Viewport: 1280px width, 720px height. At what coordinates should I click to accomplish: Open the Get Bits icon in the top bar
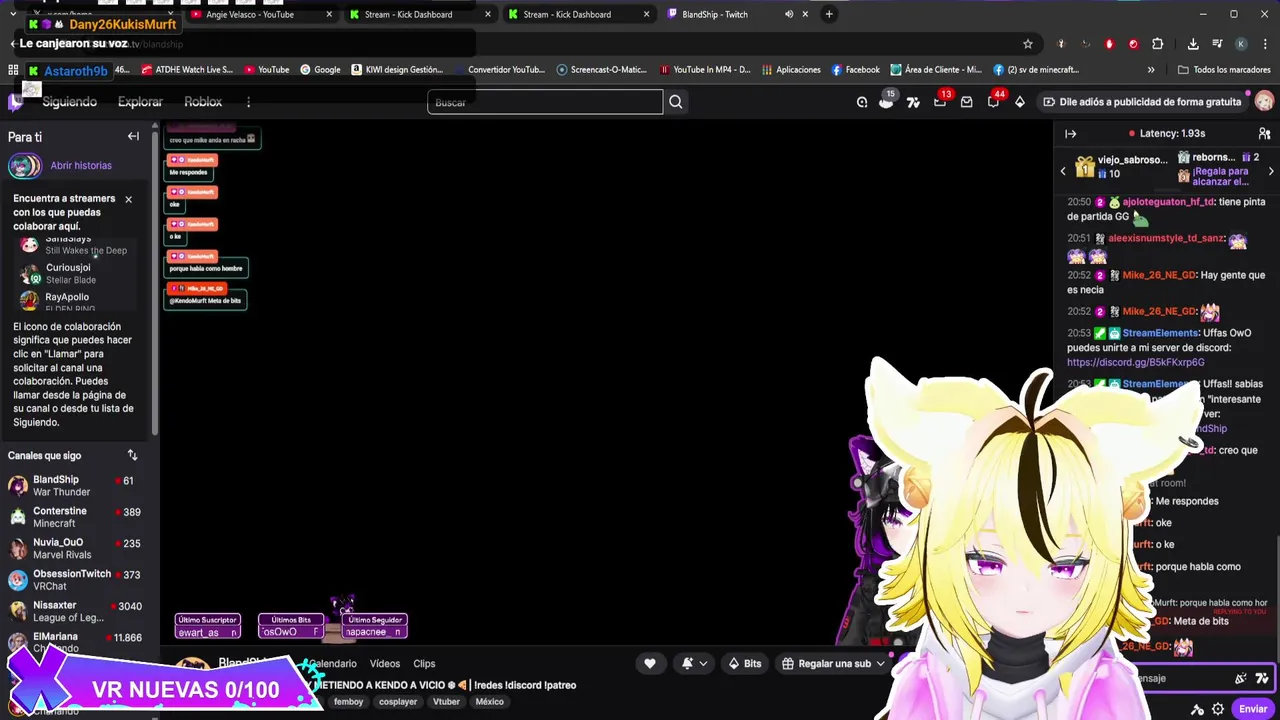[1020, 102]
